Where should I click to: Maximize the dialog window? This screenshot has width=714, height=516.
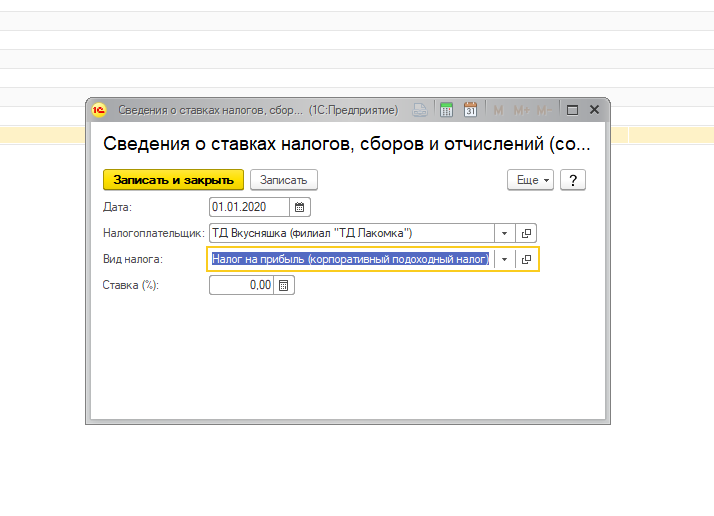tap(572, 110)
